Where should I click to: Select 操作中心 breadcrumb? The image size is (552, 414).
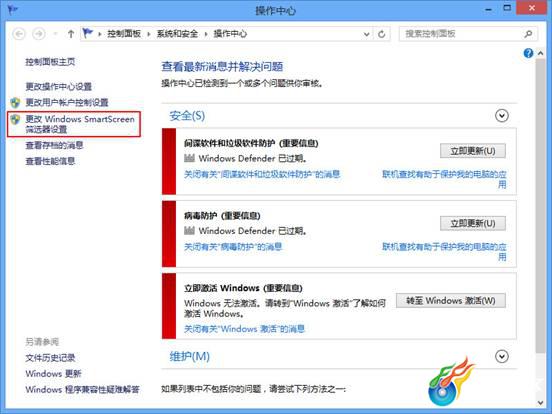pos(230,34)
